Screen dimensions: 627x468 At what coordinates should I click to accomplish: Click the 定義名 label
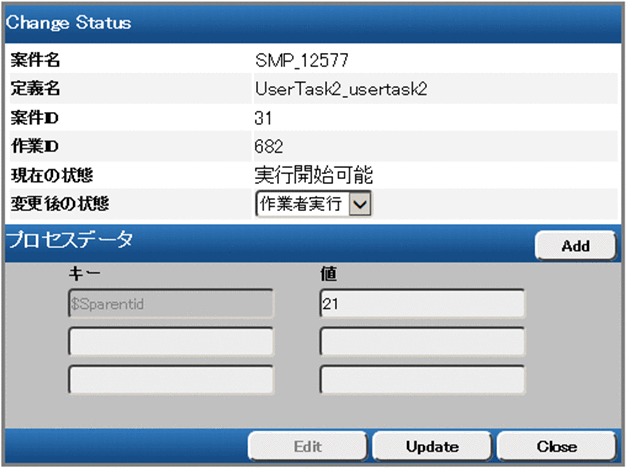point(35,88)
